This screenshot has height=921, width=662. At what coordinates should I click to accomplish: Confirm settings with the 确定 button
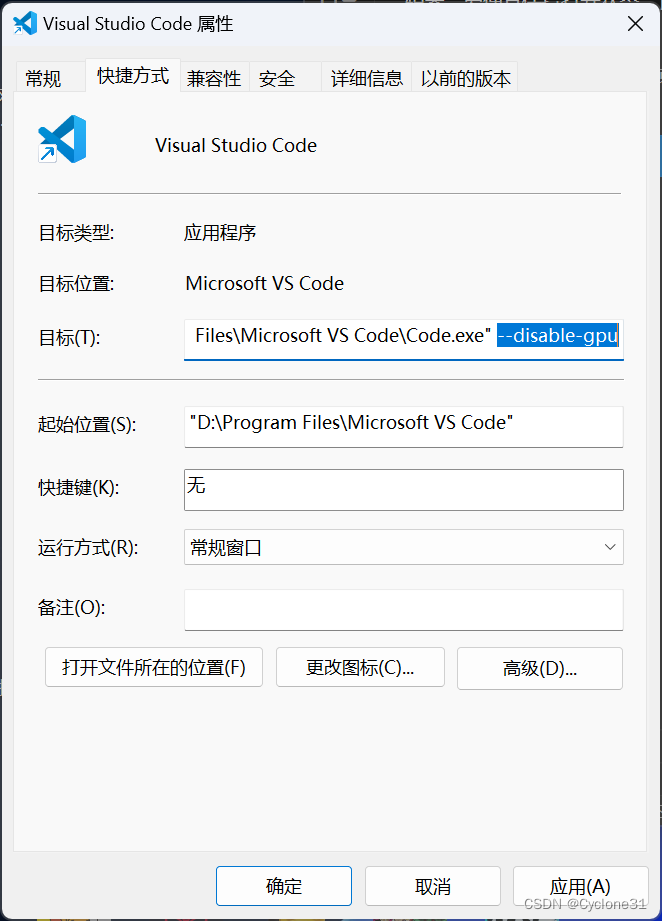click(284, 885)
